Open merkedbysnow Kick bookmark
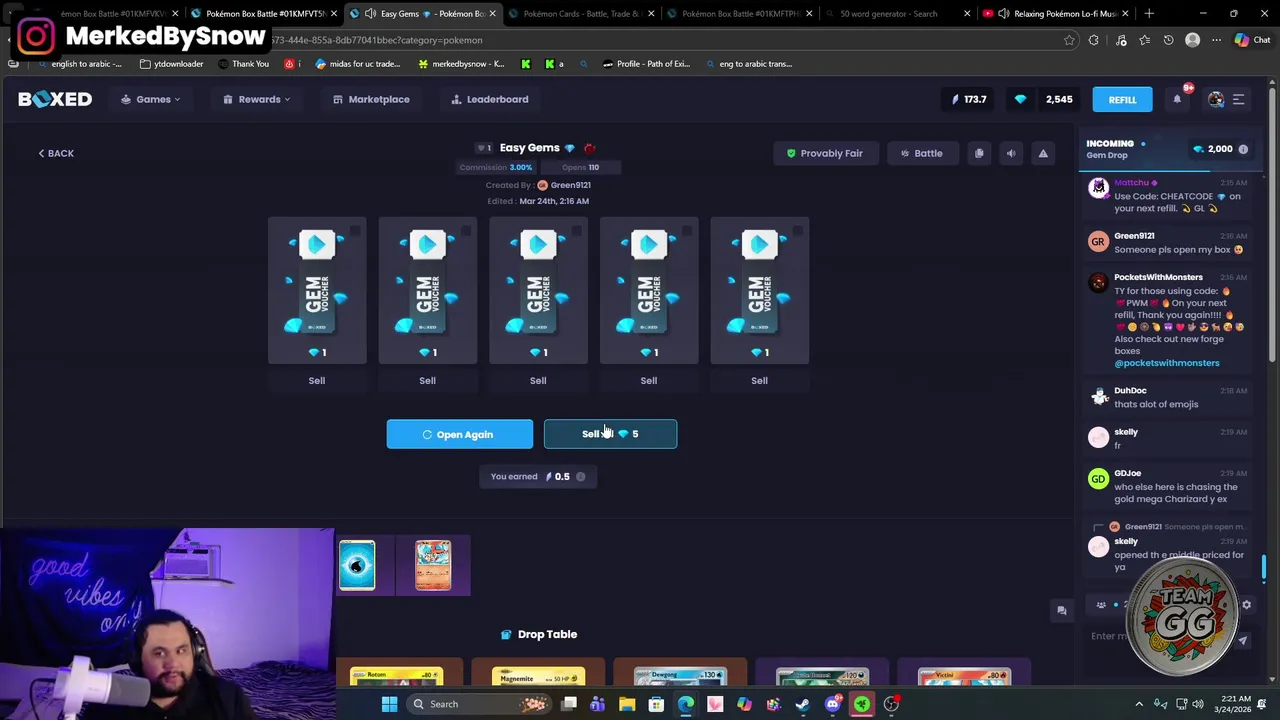This screenshot has height=720, width=1280. [x=461, y=64]
